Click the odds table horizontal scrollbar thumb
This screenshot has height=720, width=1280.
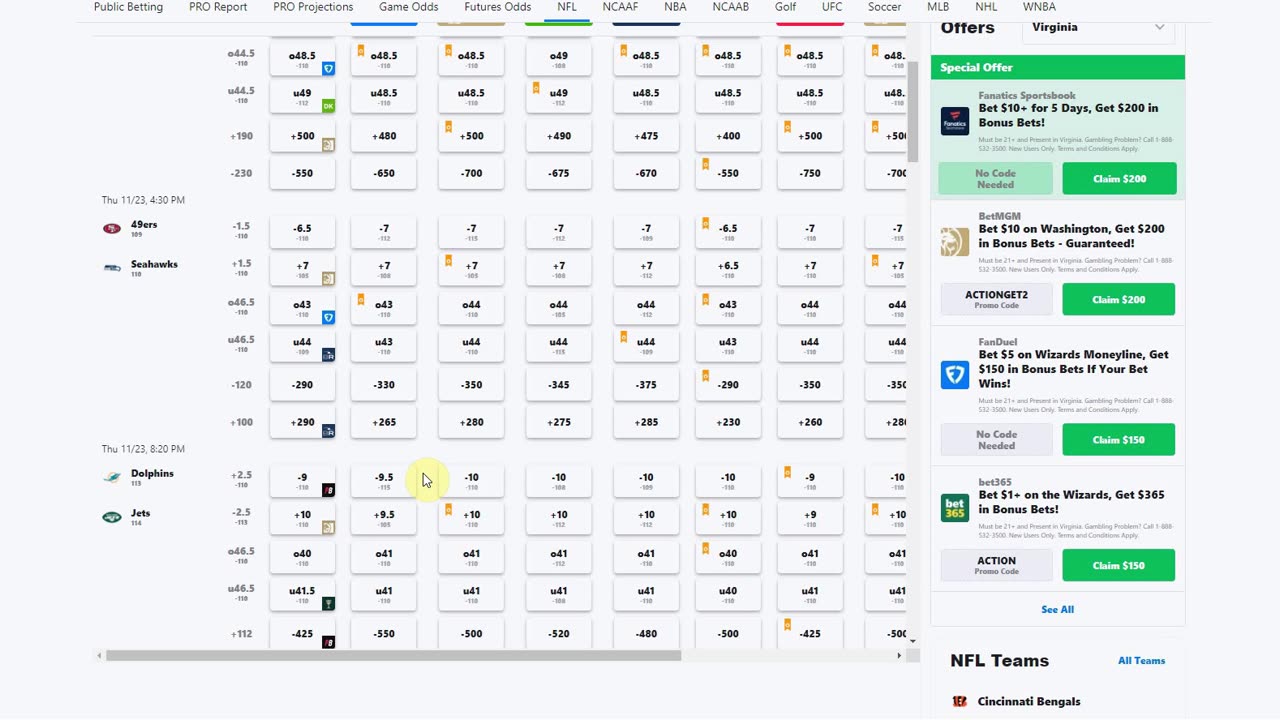point(393,656)
